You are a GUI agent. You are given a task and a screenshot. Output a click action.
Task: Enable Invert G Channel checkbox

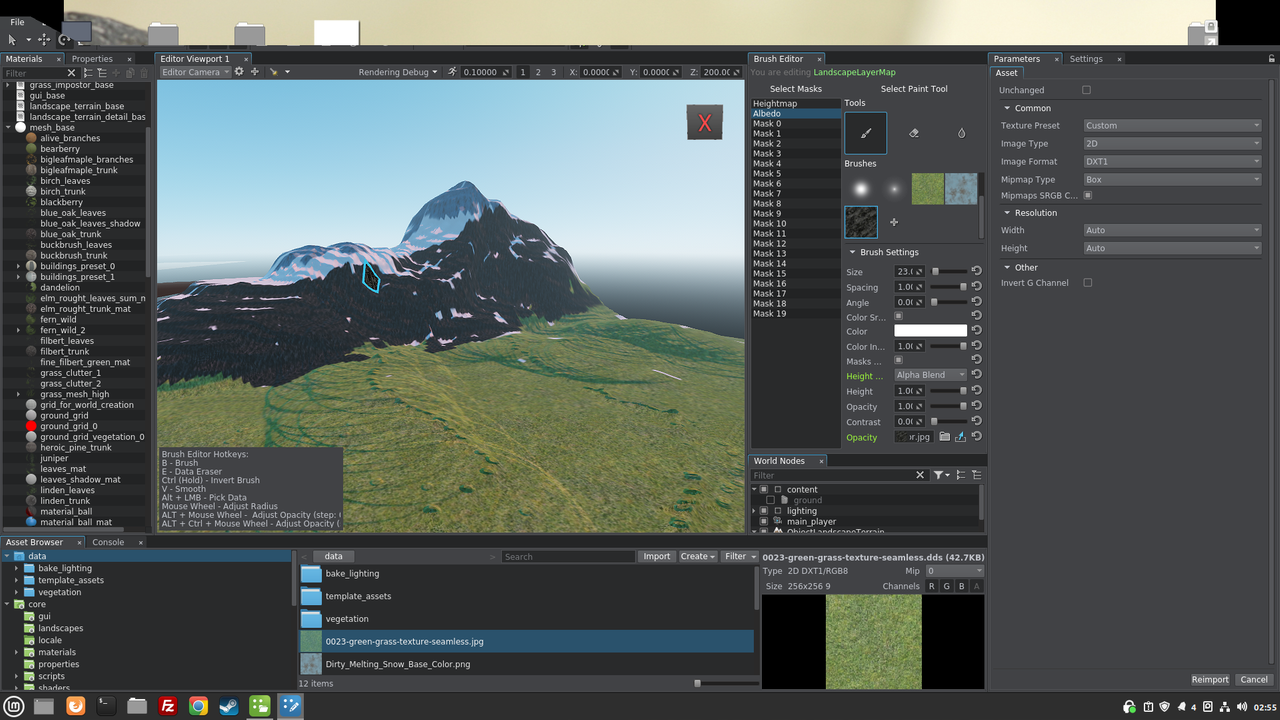(1088, 283)
